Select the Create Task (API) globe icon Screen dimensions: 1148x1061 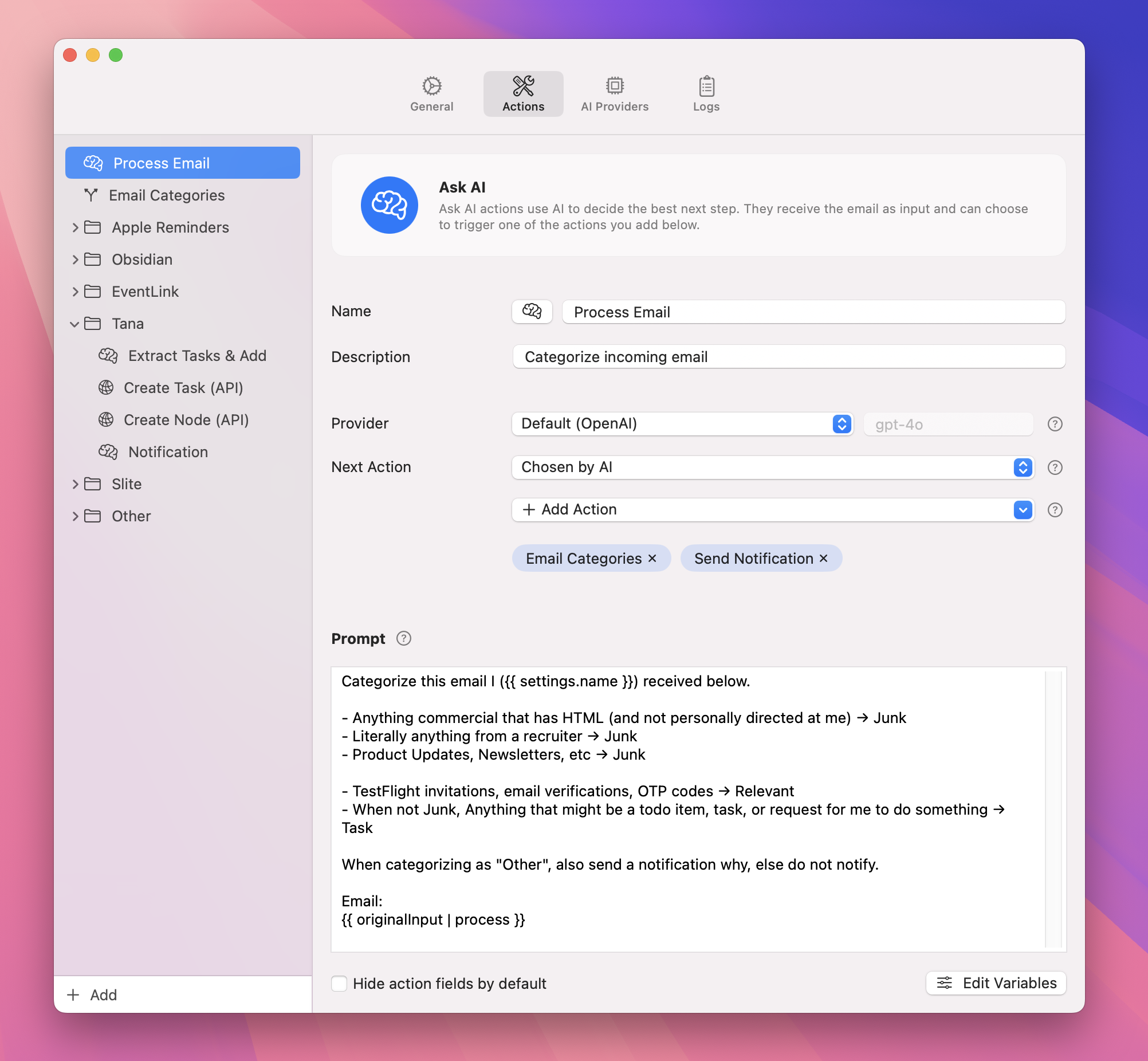tap(105, 387)
